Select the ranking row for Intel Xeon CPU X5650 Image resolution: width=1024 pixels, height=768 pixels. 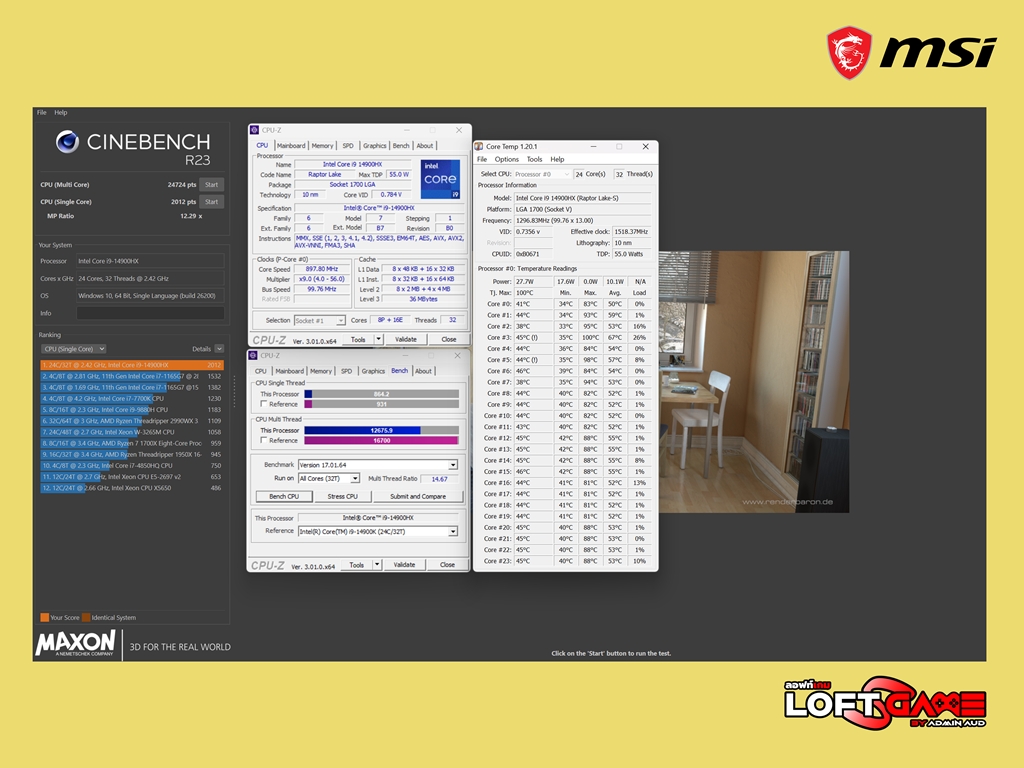click(132, 488)
